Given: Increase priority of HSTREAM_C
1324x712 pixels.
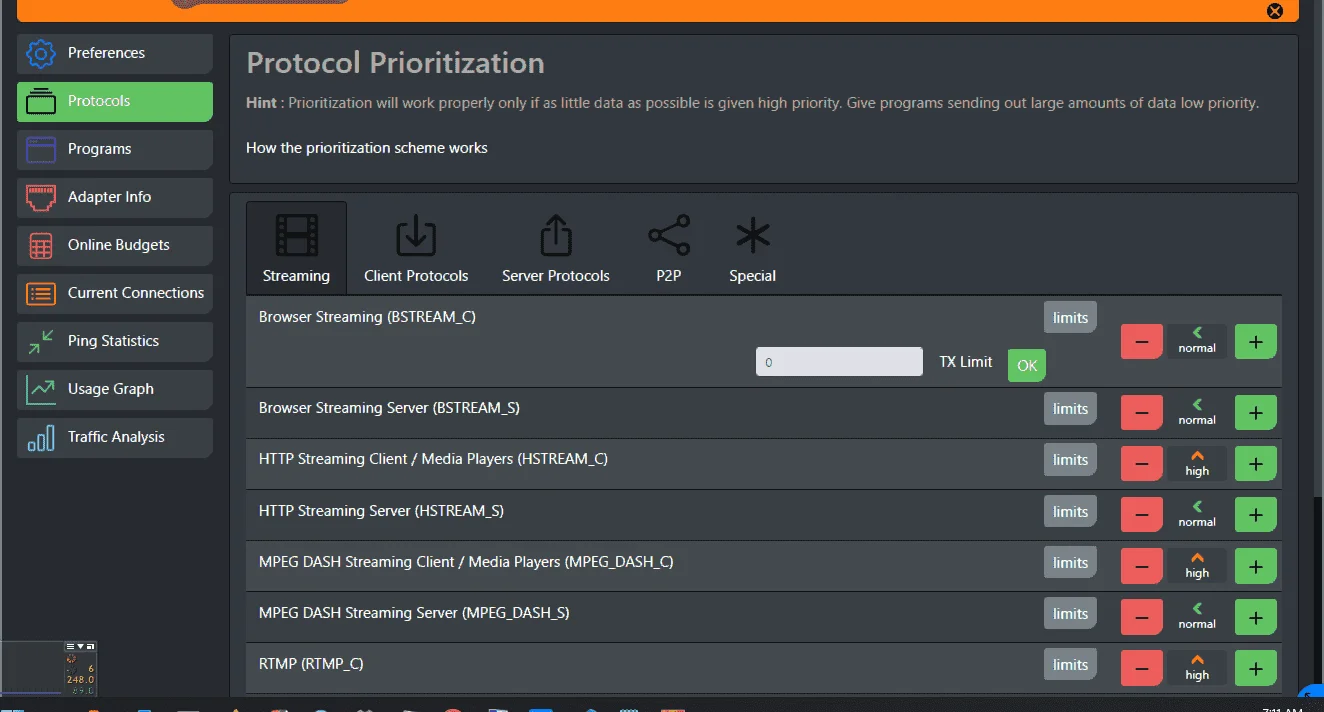Looking at the screenshot, I should [1256, 464].
